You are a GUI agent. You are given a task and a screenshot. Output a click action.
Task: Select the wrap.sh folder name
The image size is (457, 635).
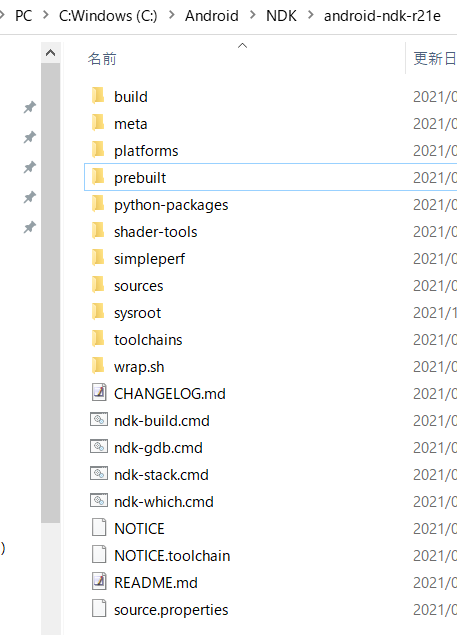(x=139, y=367)
